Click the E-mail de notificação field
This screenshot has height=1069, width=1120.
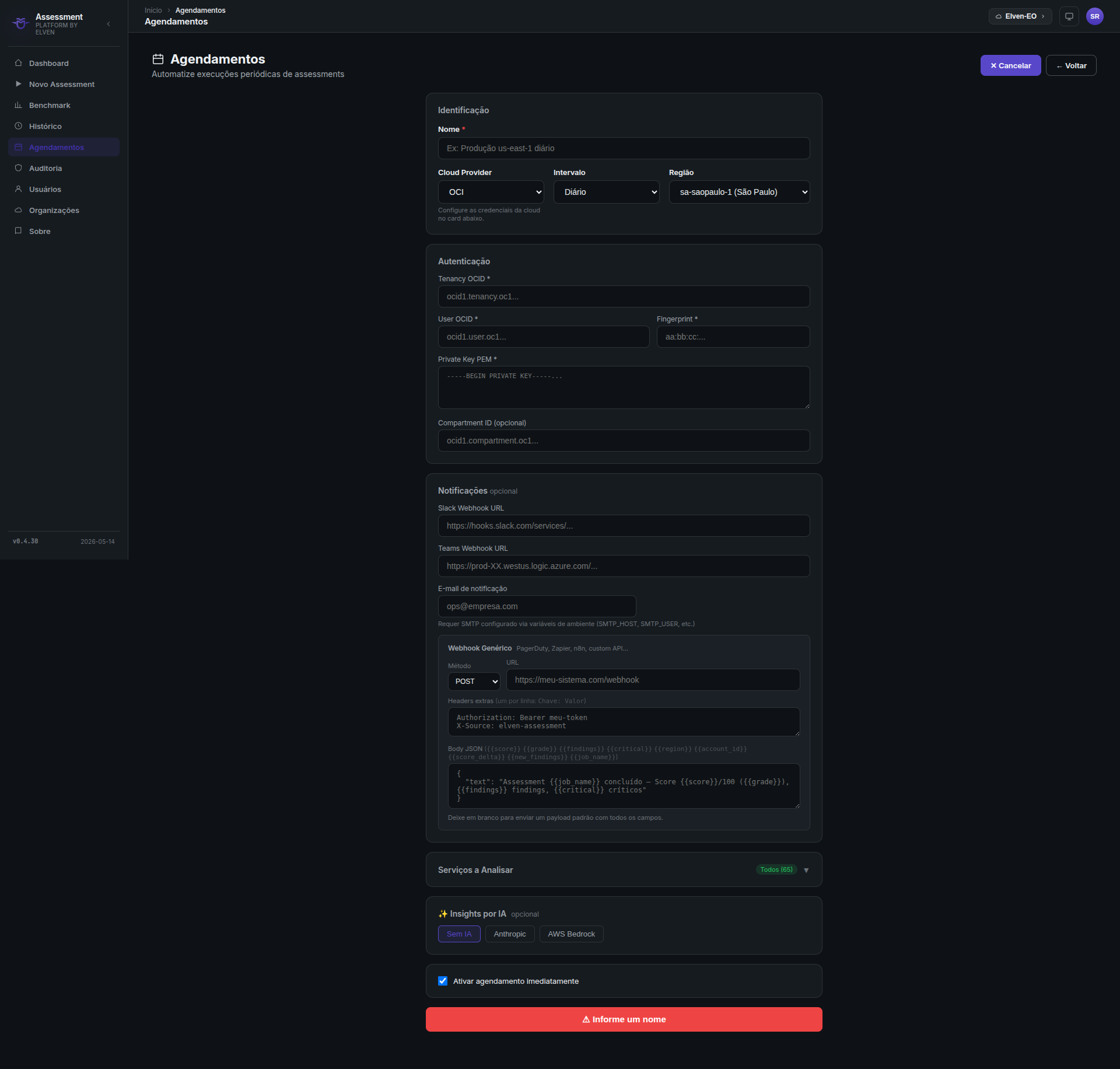[537, 606]
